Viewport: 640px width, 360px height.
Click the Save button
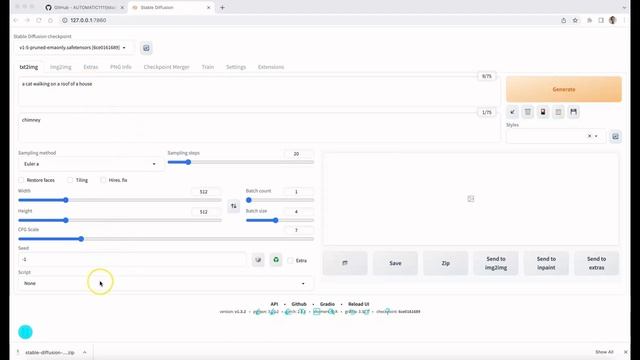[395, 263]
